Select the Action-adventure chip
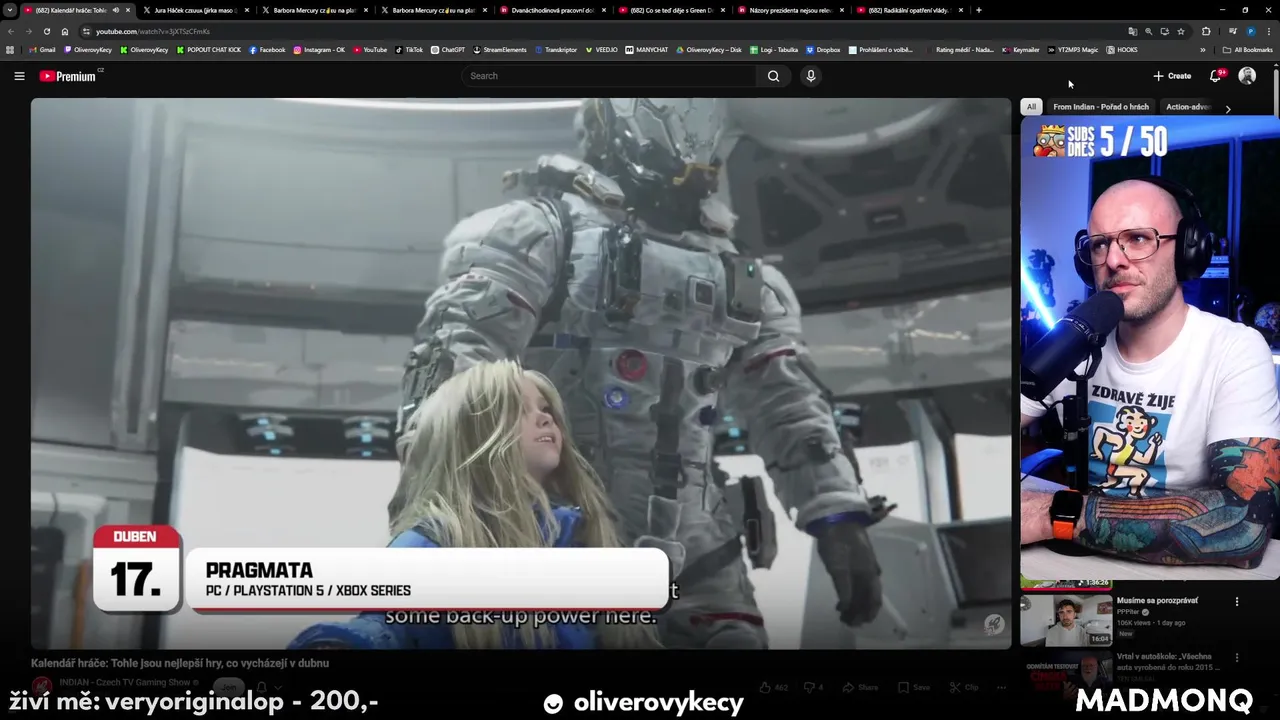Viewport: 1280px width, 720px height. (x=1189, y=107)
